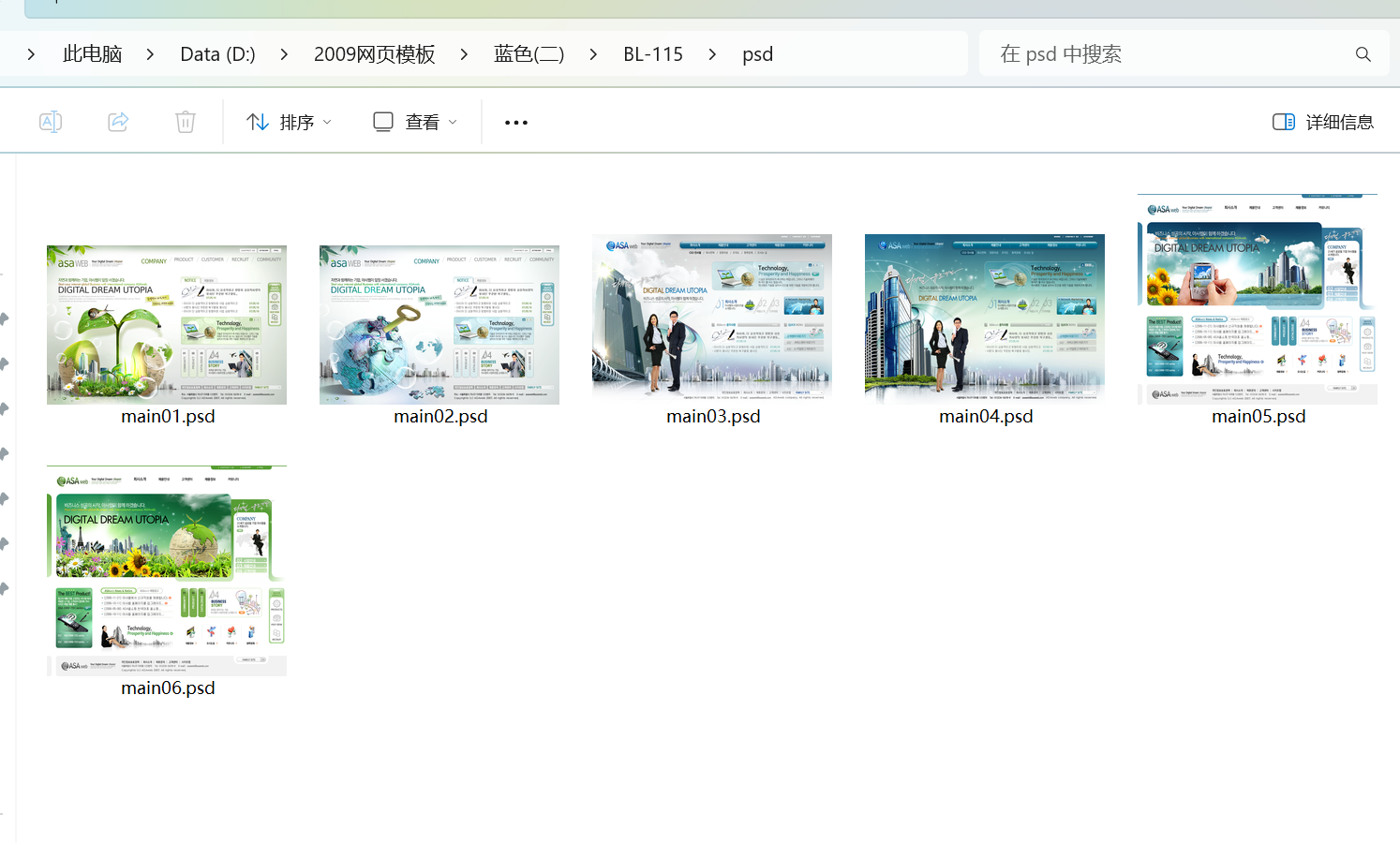Screen dimensions: 1400x843
Task: Click the main03.psd file name label
Action: (713, 416)
